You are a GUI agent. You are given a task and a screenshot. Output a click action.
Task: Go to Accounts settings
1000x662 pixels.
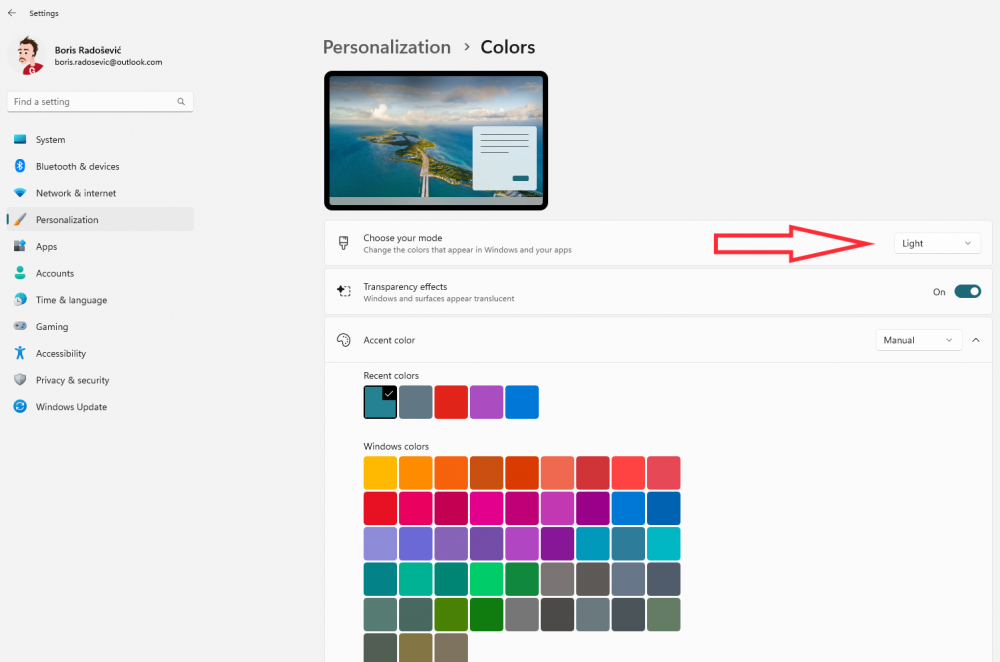pyautogui.click(x=100, y=273)
